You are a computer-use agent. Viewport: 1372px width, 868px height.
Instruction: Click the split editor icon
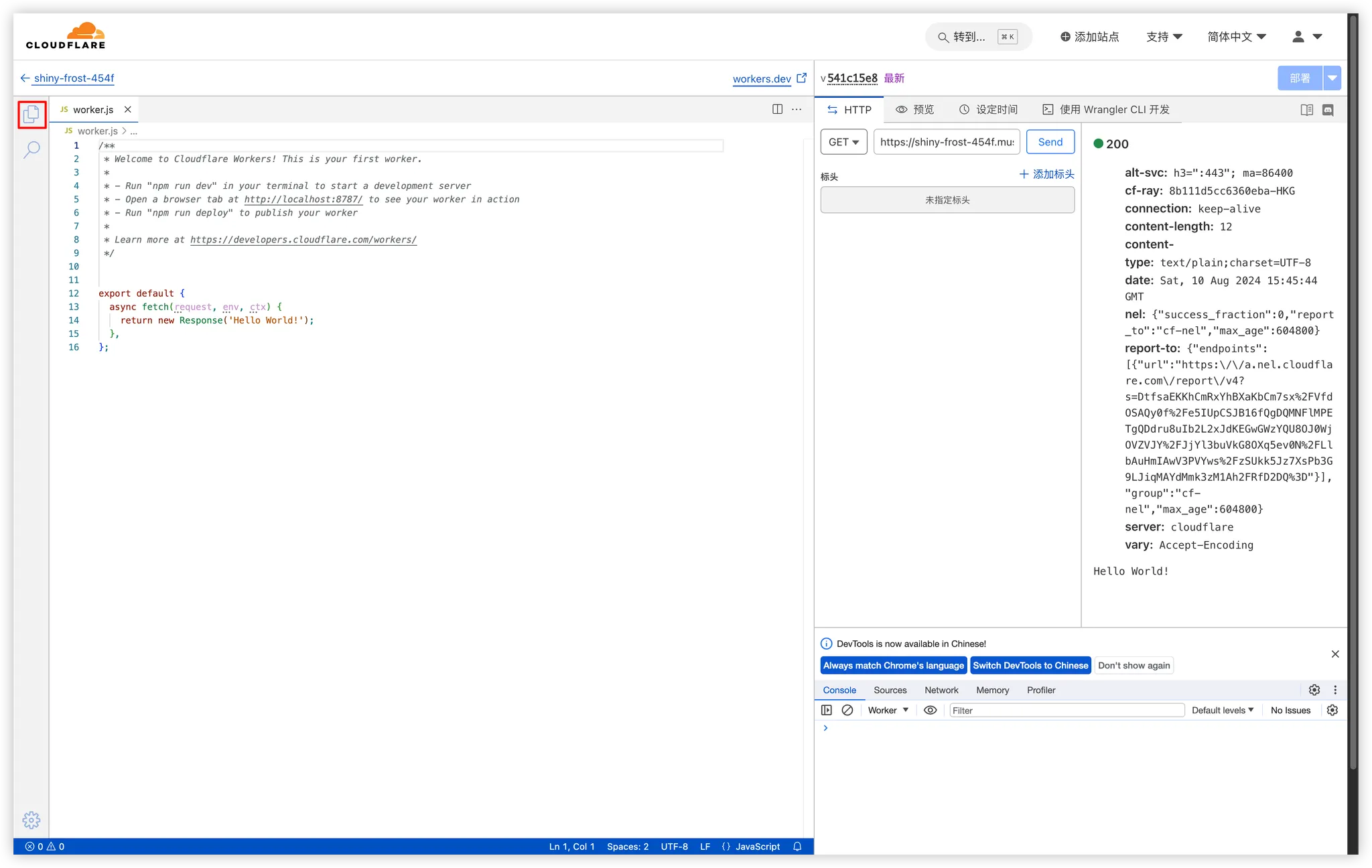(777, 109)
